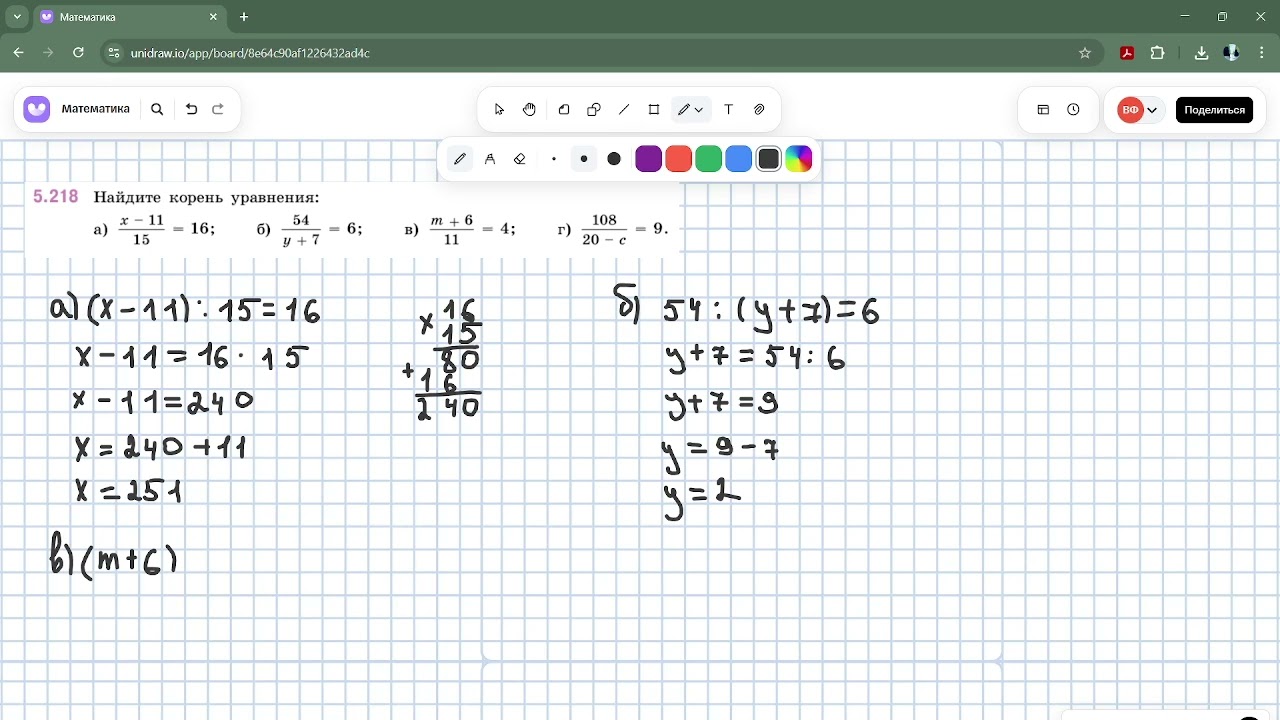Open the version history clock icon
This screenshot has width=1280, height=720.
click(1073, 110)
